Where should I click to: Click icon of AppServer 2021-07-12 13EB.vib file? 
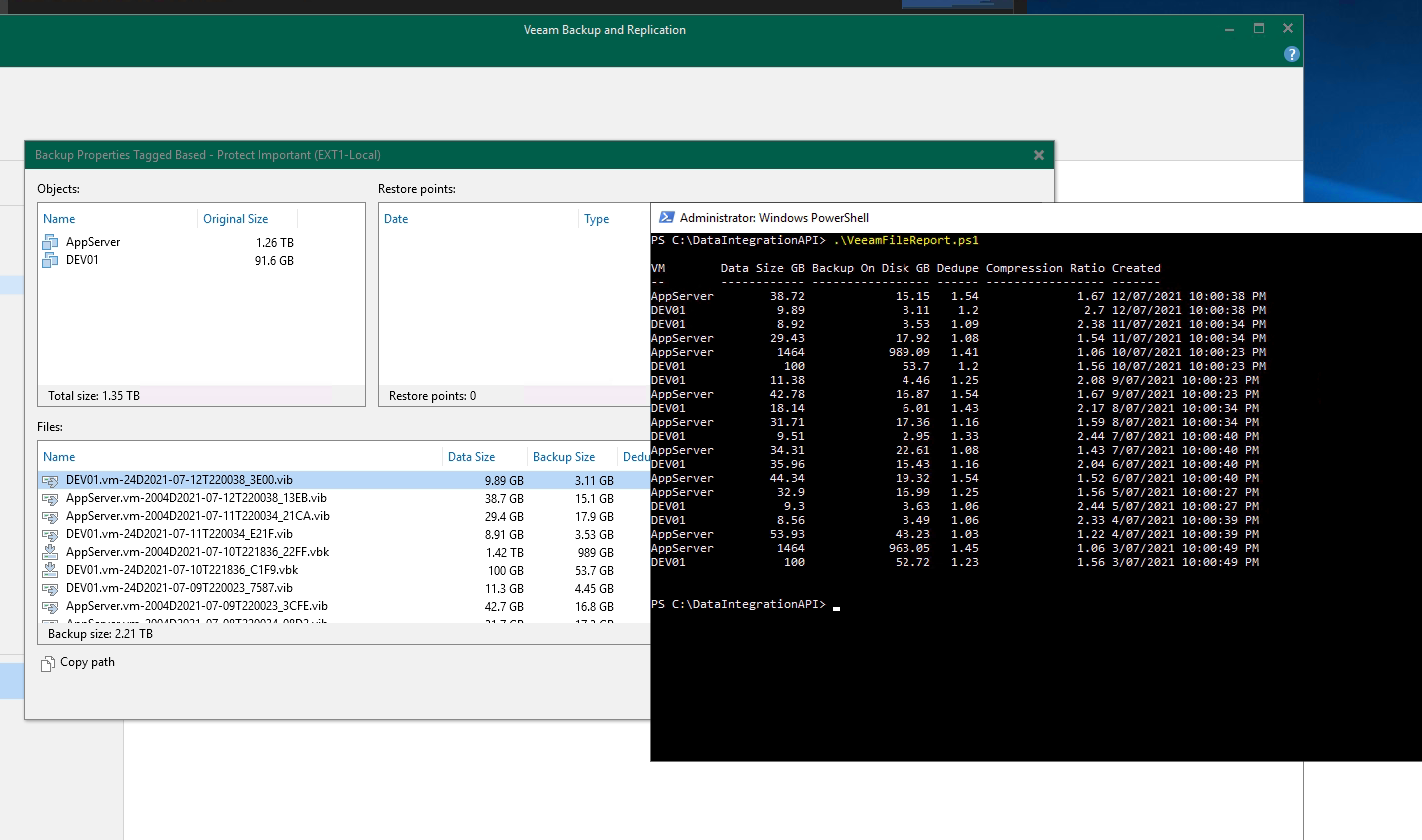click(50, 498)
